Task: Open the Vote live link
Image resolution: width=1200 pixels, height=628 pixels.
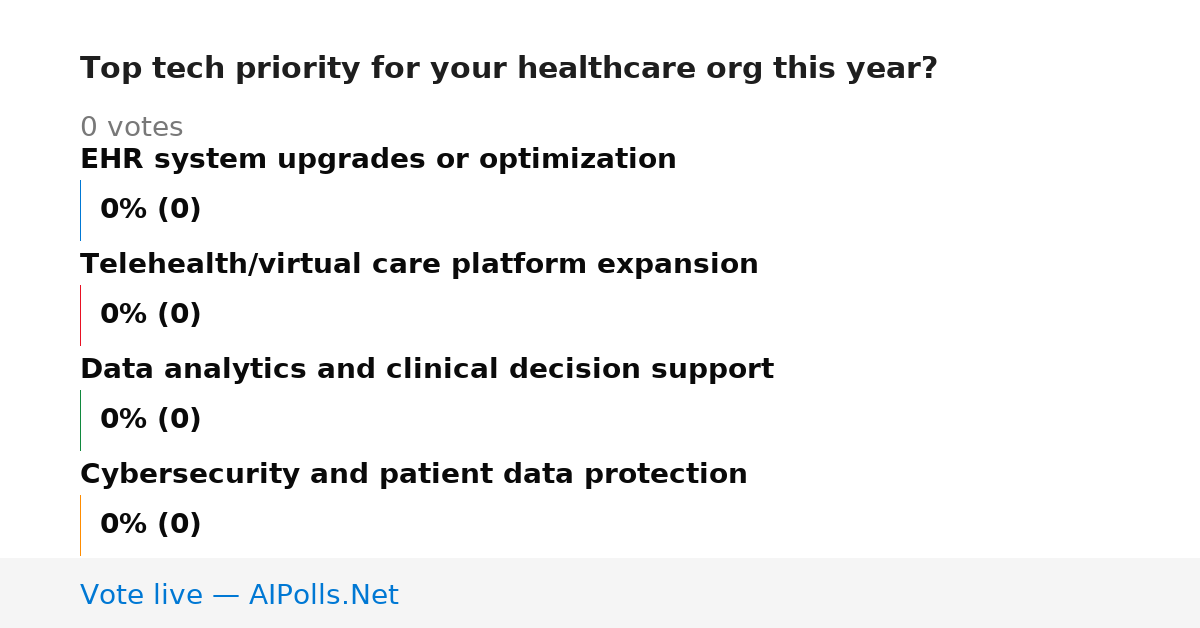Action: [239, 596]
